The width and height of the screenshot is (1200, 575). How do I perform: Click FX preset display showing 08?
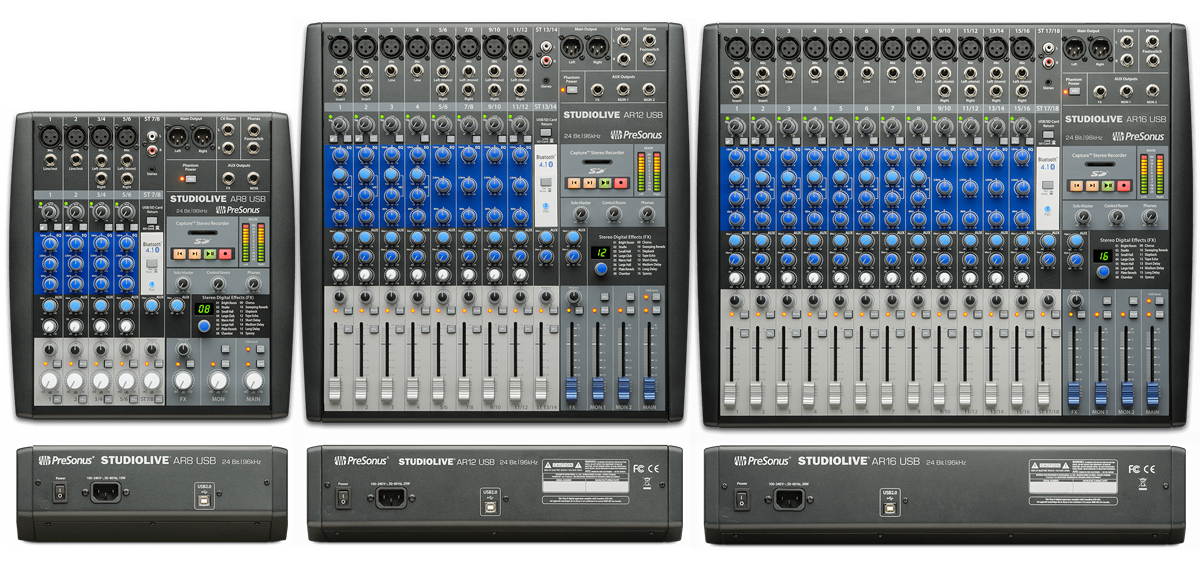tap(203, 309)
